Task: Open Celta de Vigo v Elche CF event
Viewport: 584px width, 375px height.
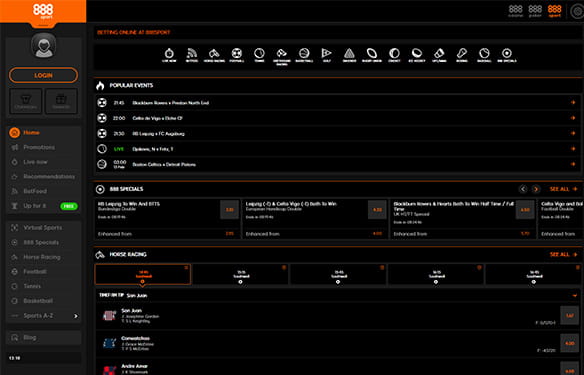Action: click(x=337, y=118)
